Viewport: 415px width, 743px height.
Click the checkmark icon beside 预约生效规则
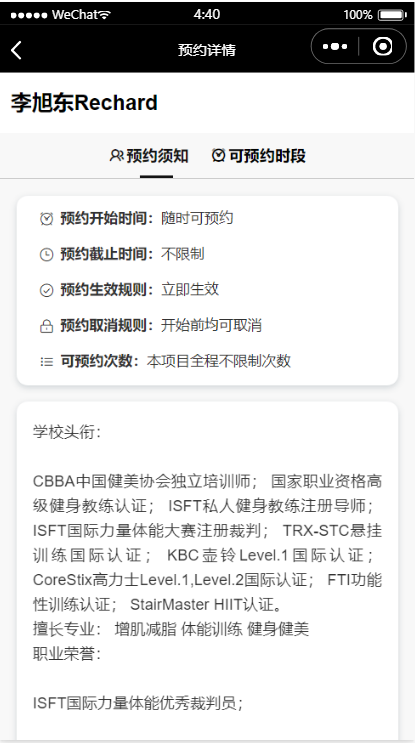[x=46, y=290]
